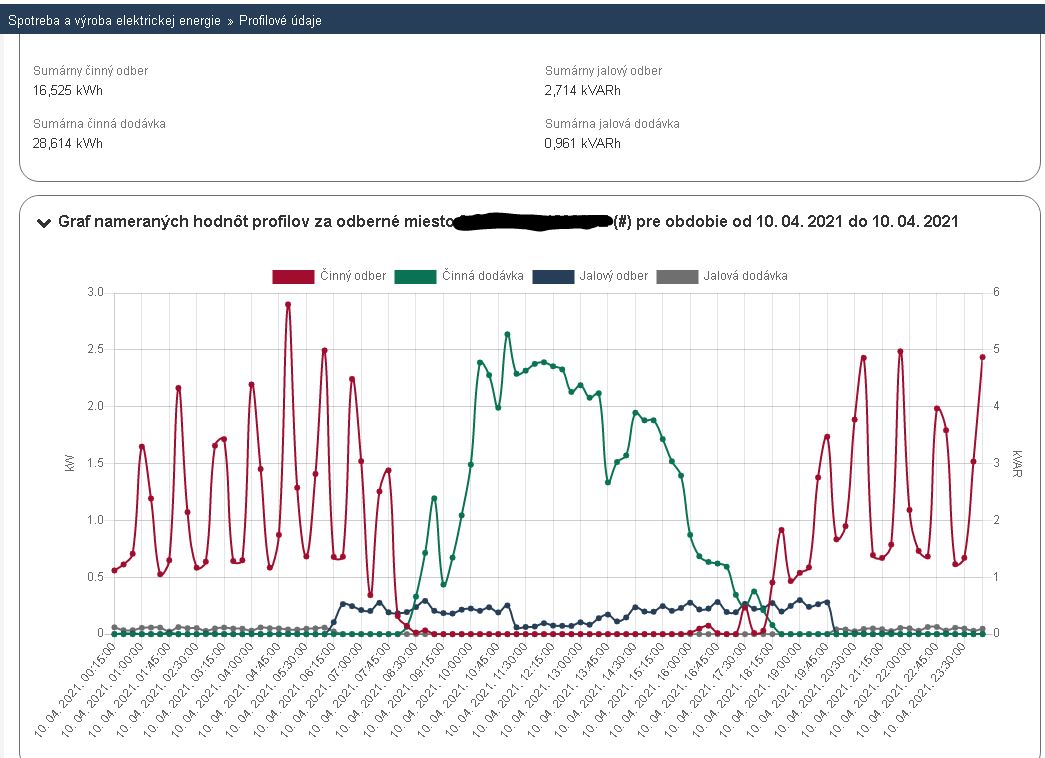The width and height of the screenshot is (1045, 758).
Task: Click the red Činný odber legend swatch
Action: tap(293, 276)
